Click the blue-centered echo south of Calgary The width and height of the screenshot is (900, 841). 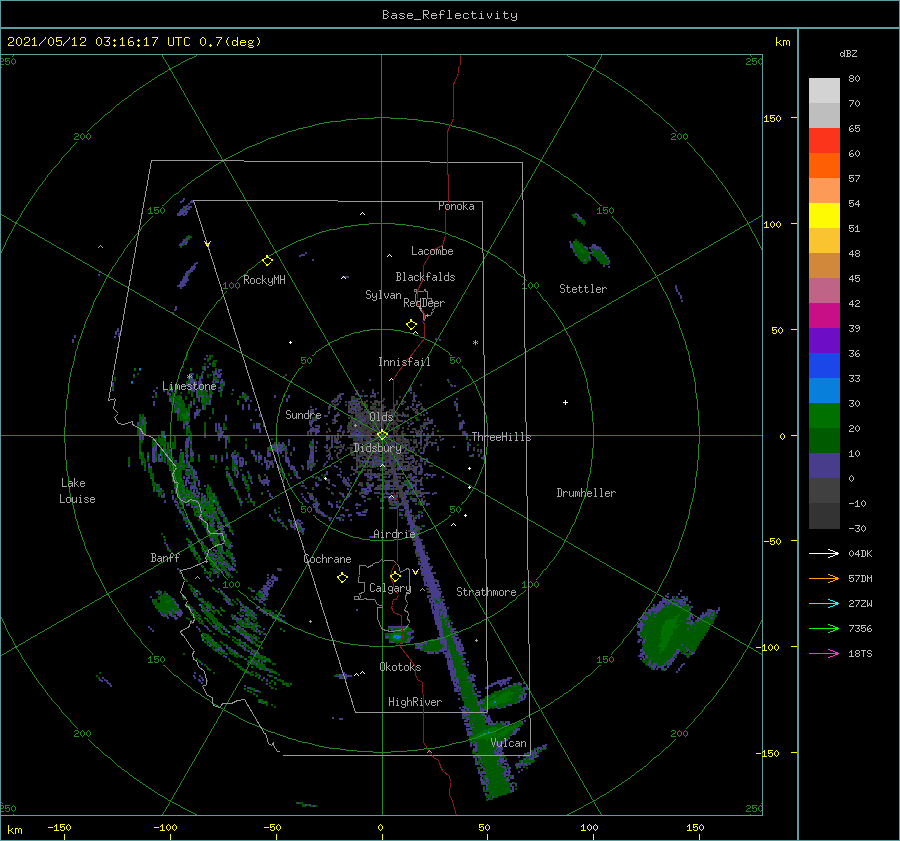coord(398,636)
